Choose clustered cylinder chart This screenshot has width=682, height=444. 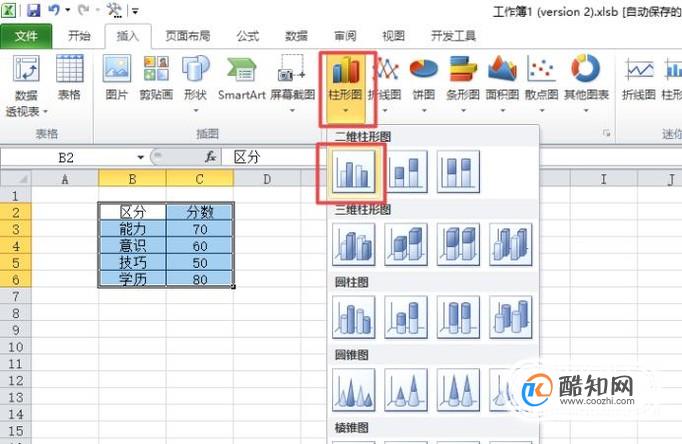(354, 317)
